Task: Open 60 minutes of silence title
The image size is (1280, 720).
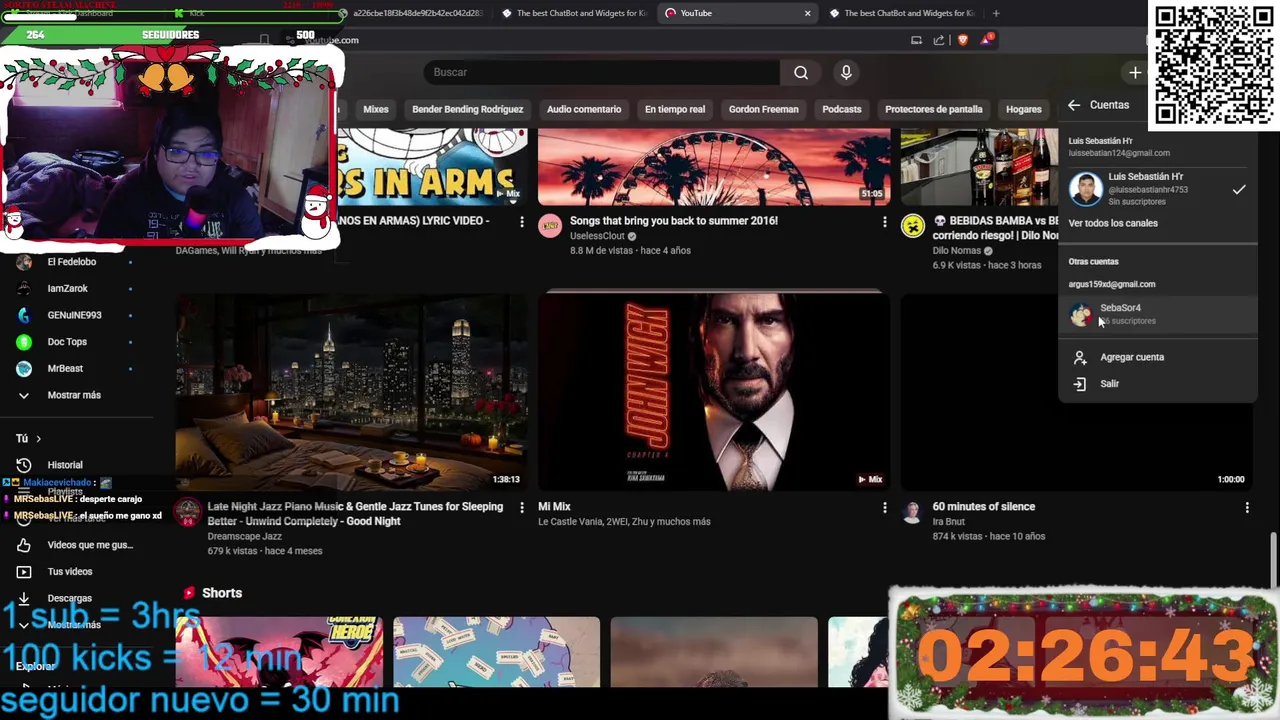Action: [x=984, y=507]
